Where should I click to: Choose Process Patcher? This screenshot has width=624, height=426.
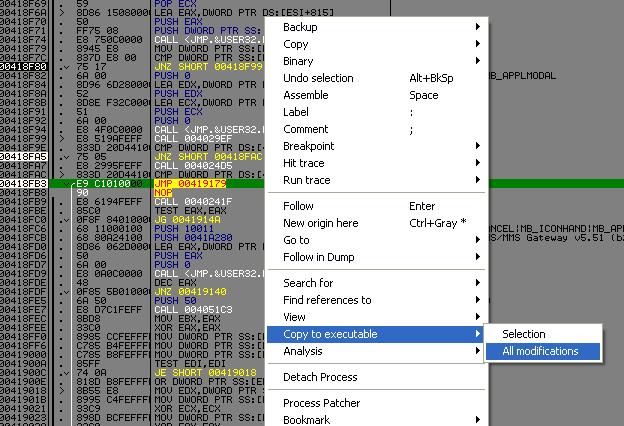pyautogui.click(x=376, y=403)
